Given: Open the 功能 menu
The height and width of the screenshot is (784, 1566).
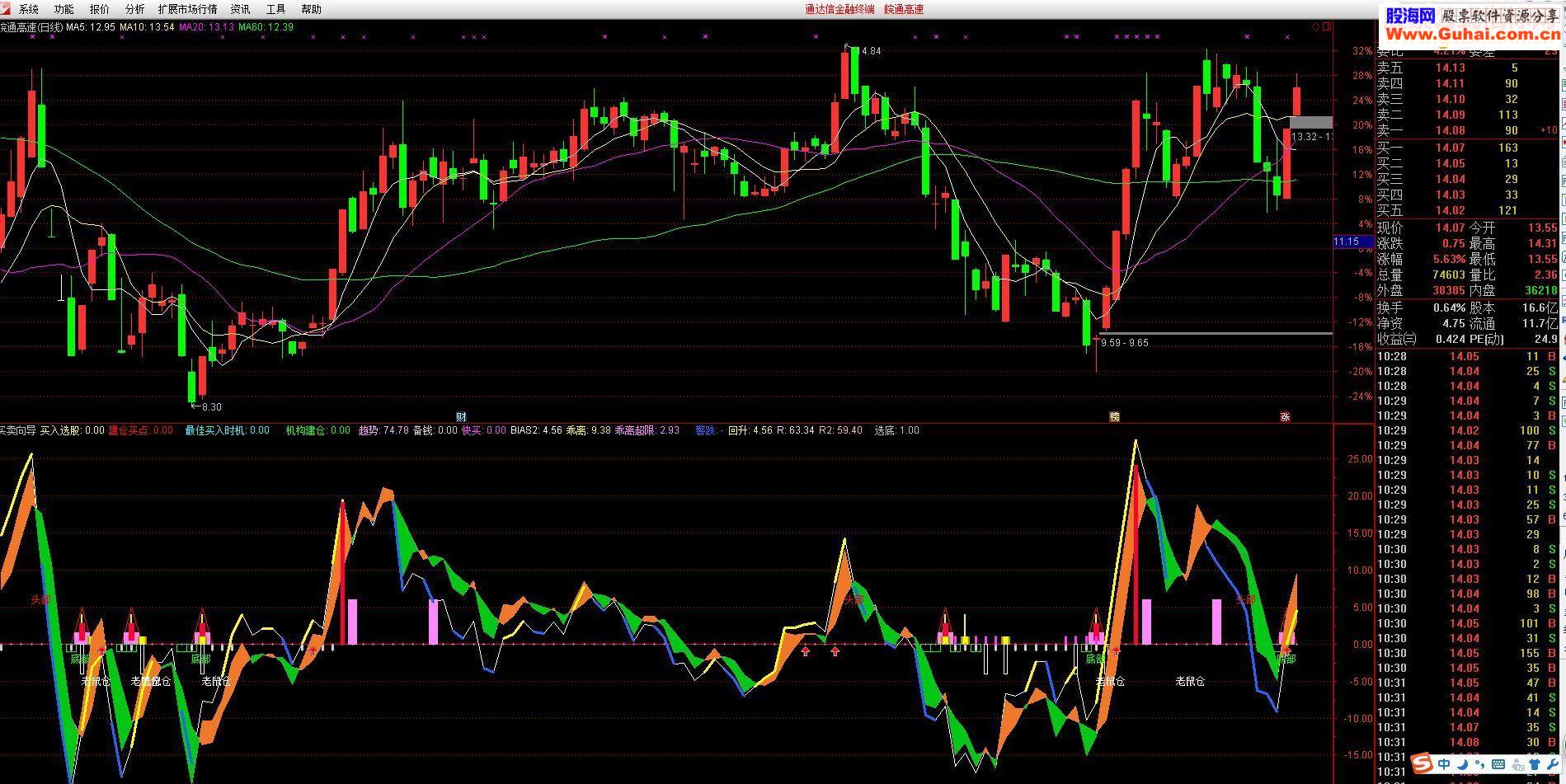Looking at the screenshot, I should point(63,9).
